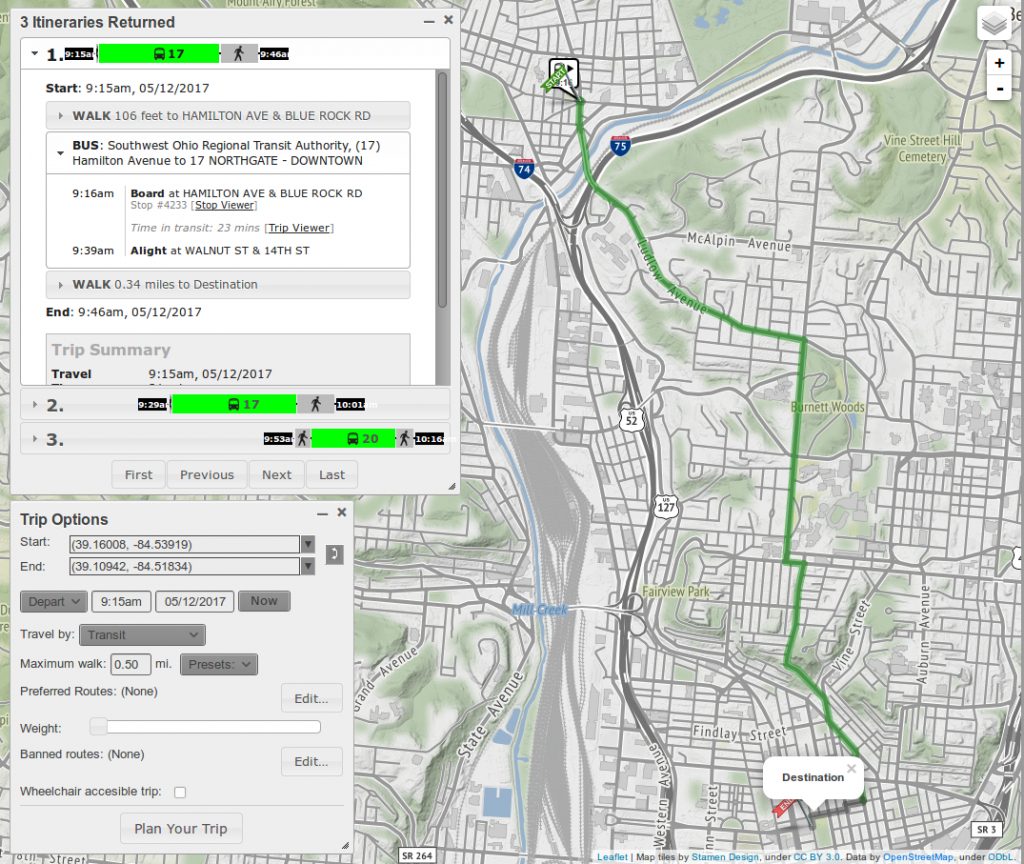Click the Plan Your Trip button

click(180, 828)
